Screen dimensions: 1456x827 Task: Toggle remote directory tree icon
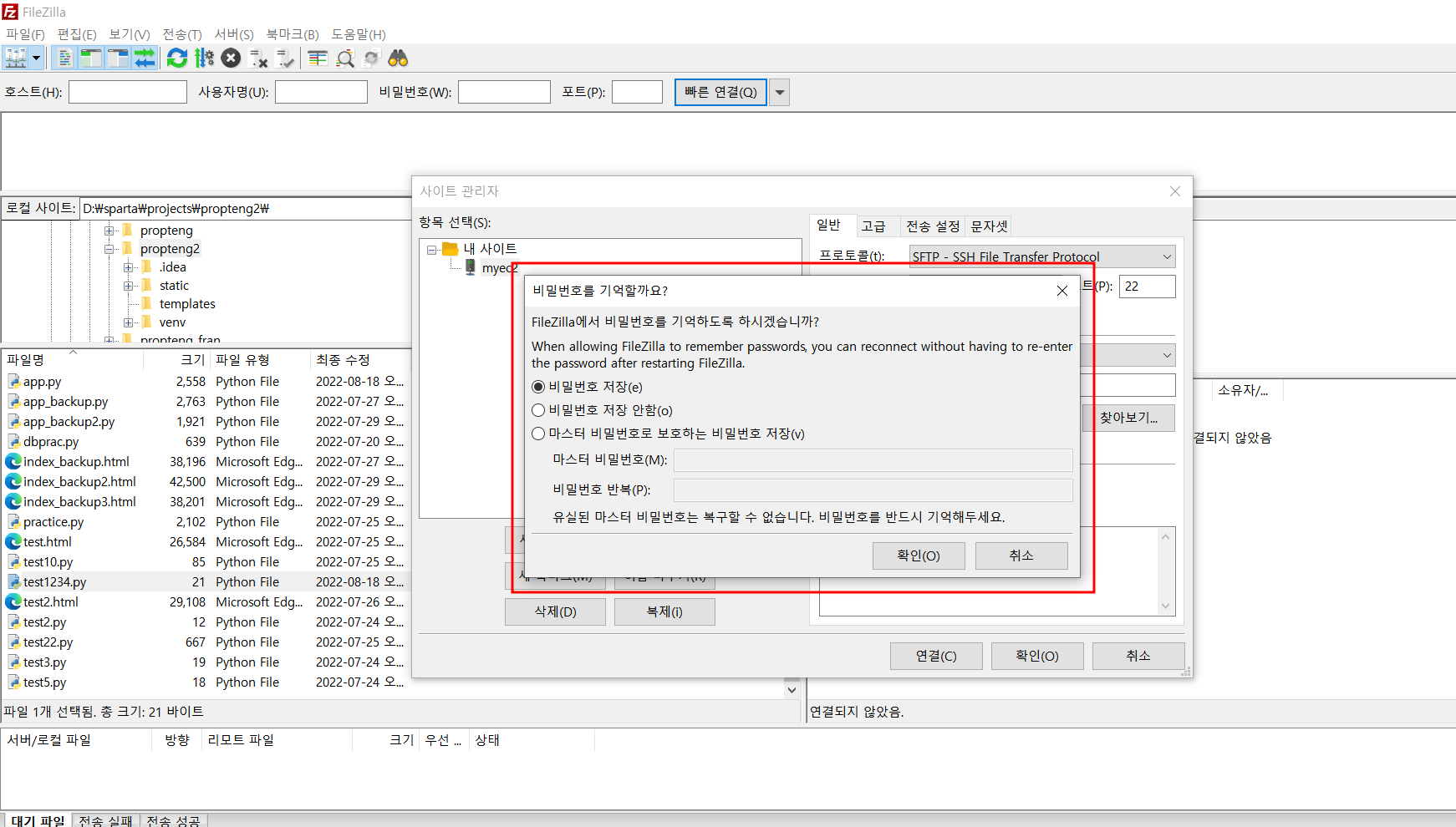[x=118, y=58]
